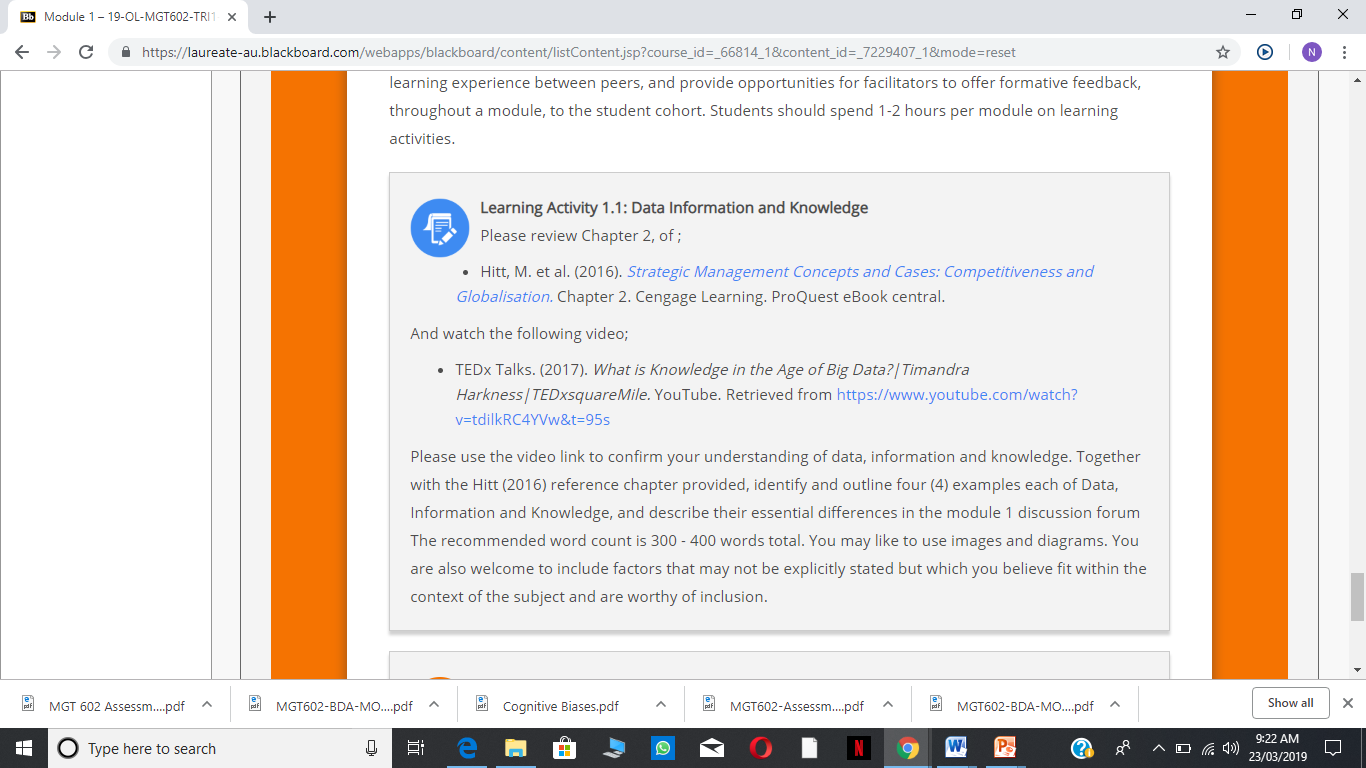Open Netflix from taskbar
1366x768 pixels.
858,748
